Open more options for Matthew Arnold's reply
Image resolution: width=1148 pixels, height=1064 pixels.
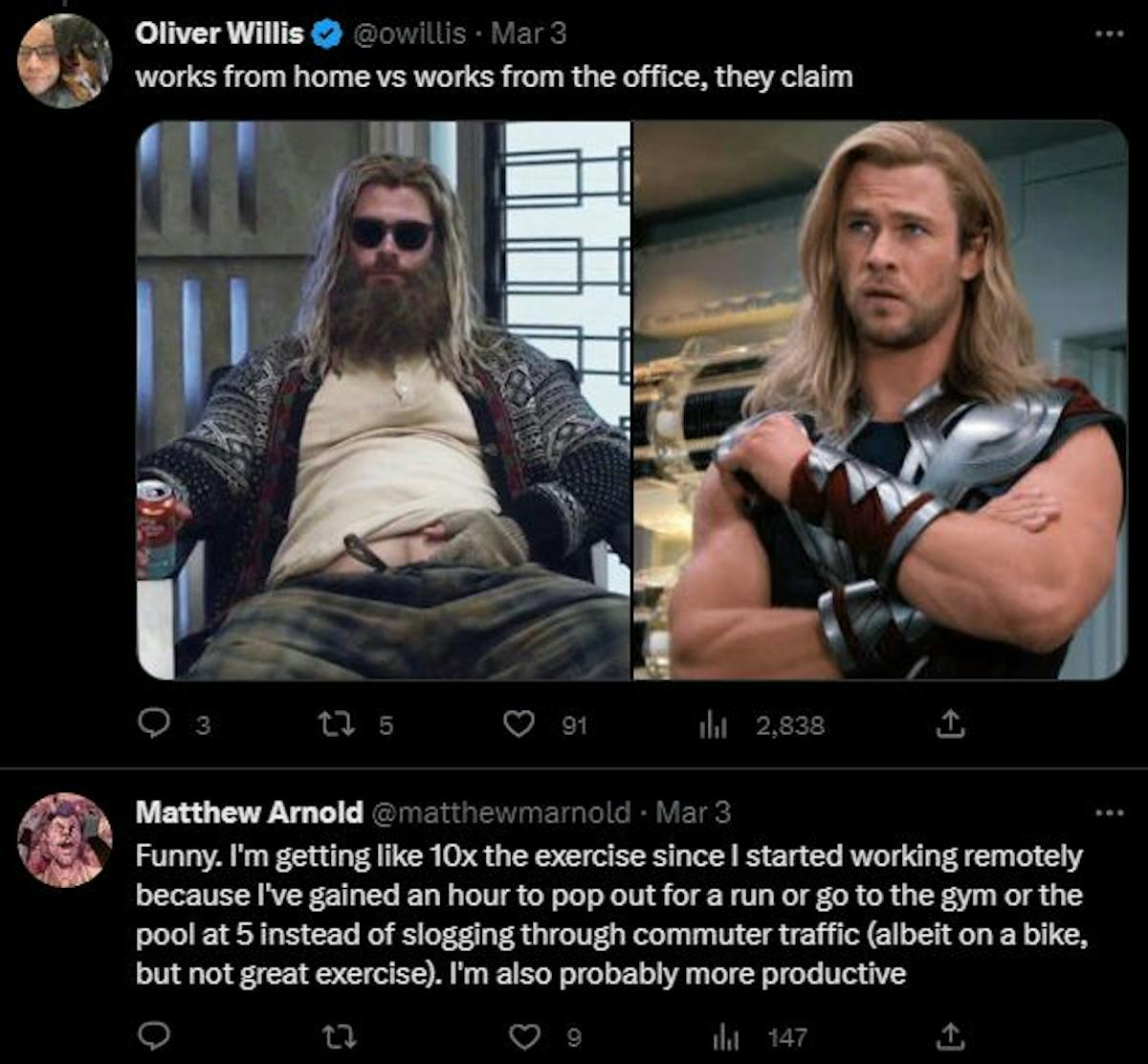coord(1110,813)
